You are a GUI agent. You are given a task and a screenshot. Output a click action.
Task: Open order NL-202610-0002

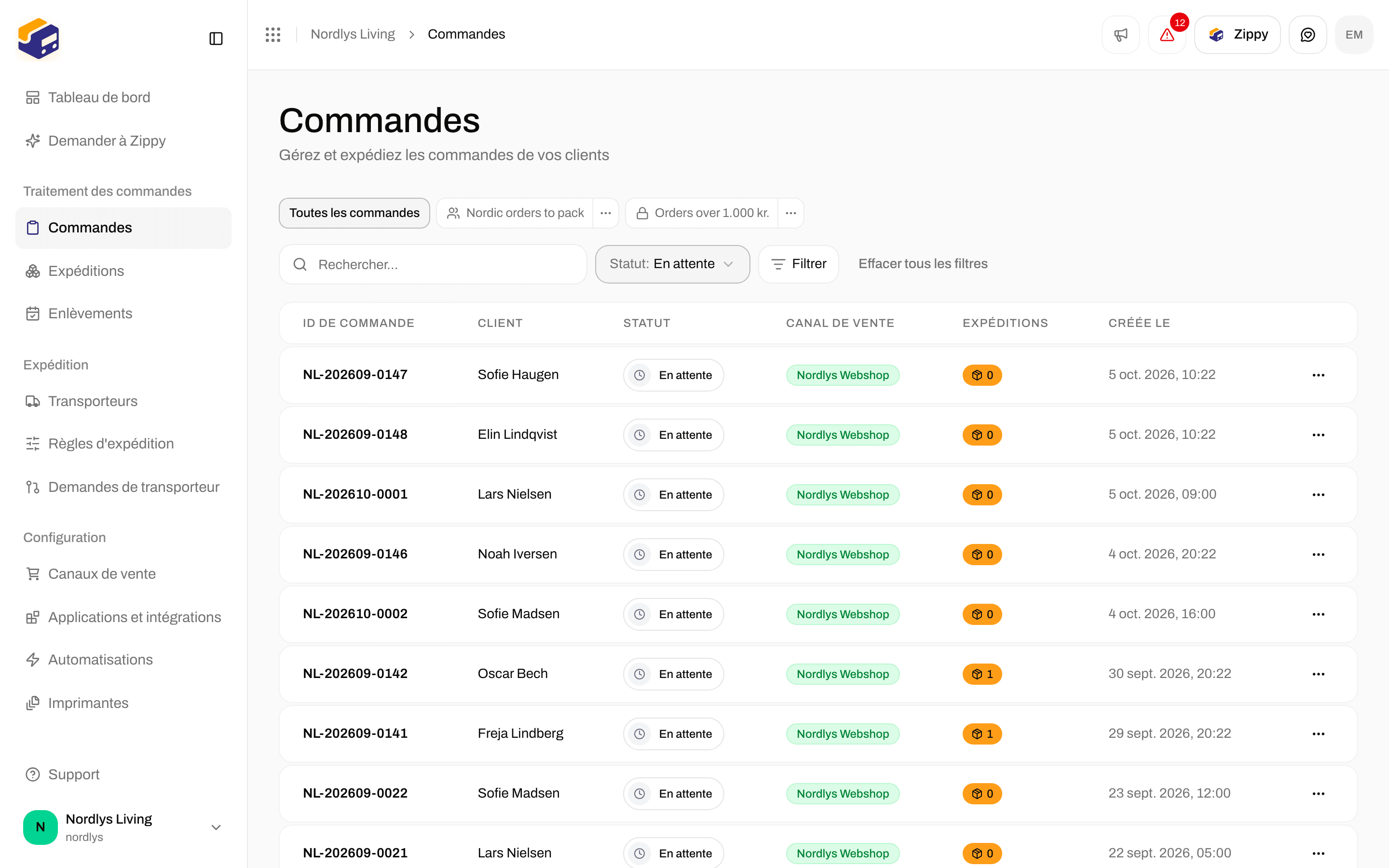point(355,614)
